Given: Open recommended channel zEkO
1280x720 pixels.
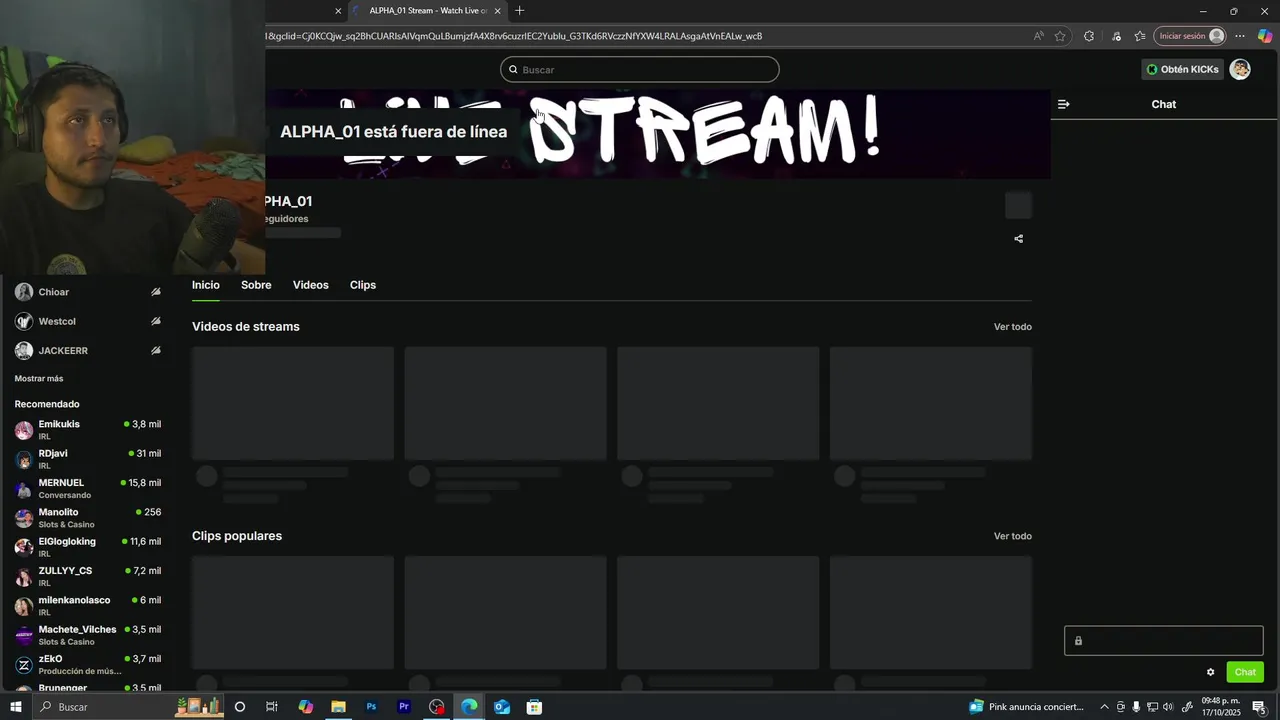Looking at the screenshot, I should click(88, 664).
